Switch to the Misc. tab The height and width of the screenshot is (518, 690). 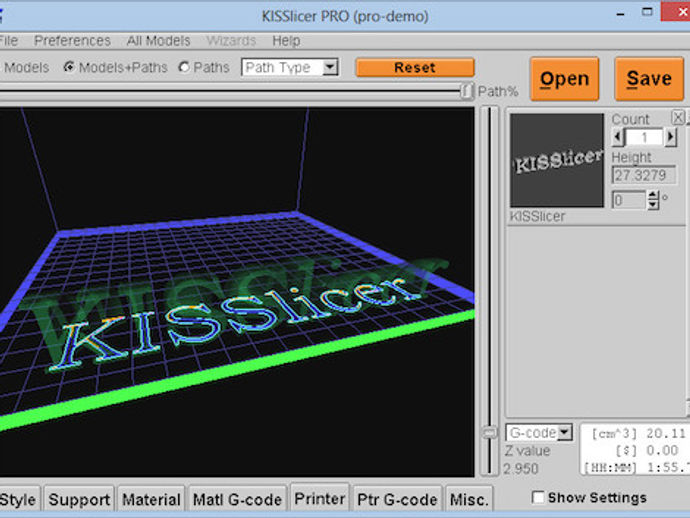point(469,500)
